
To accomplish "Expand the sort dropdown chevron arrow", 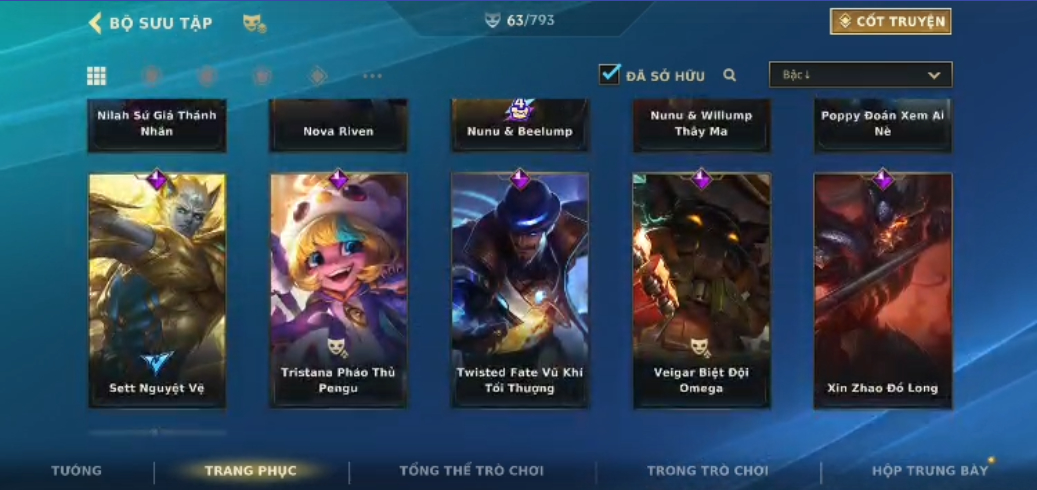I will (934, 75).
